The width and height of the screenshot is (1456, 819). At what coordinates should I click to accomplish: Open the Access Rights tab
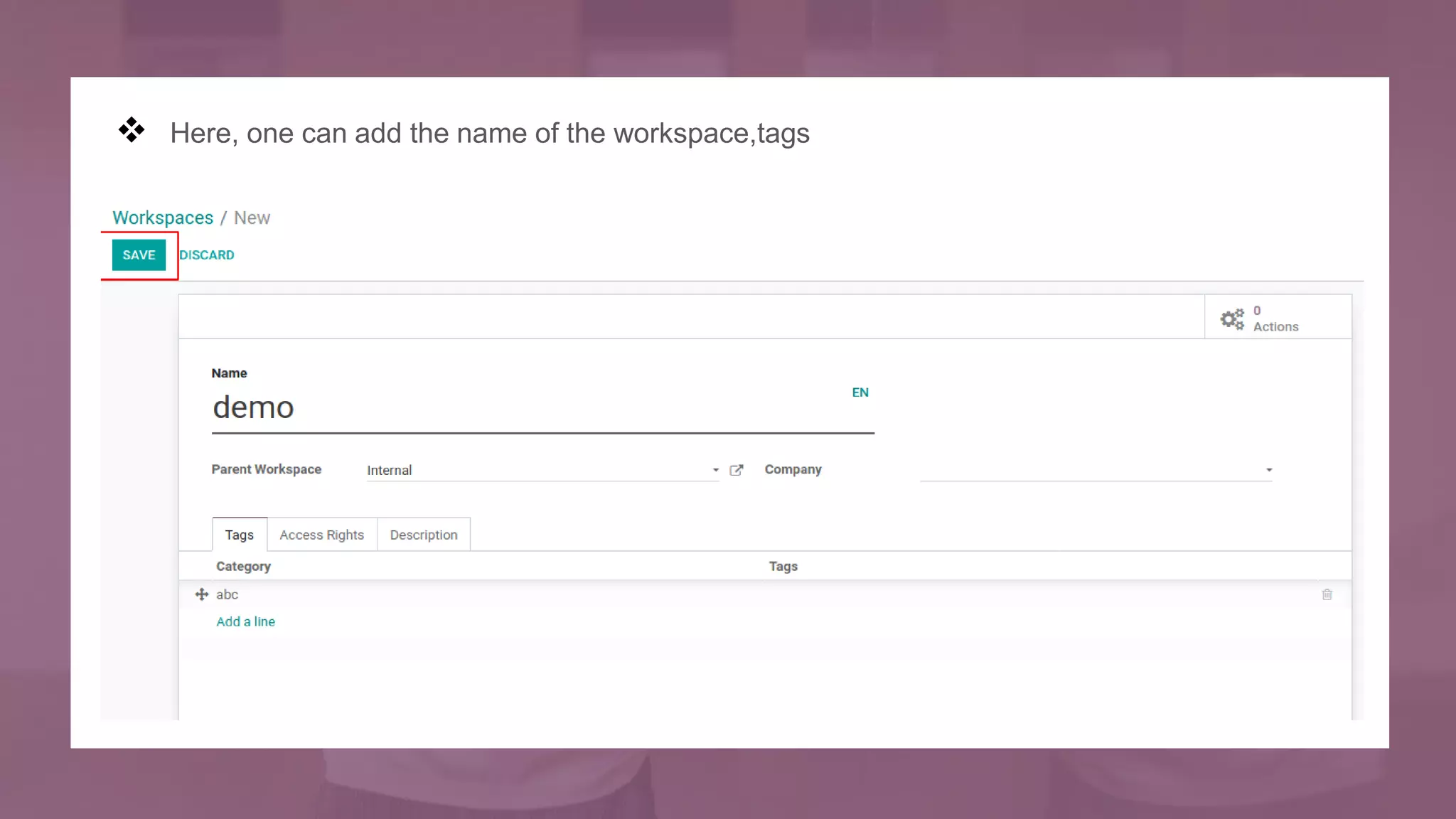(321, 535)
